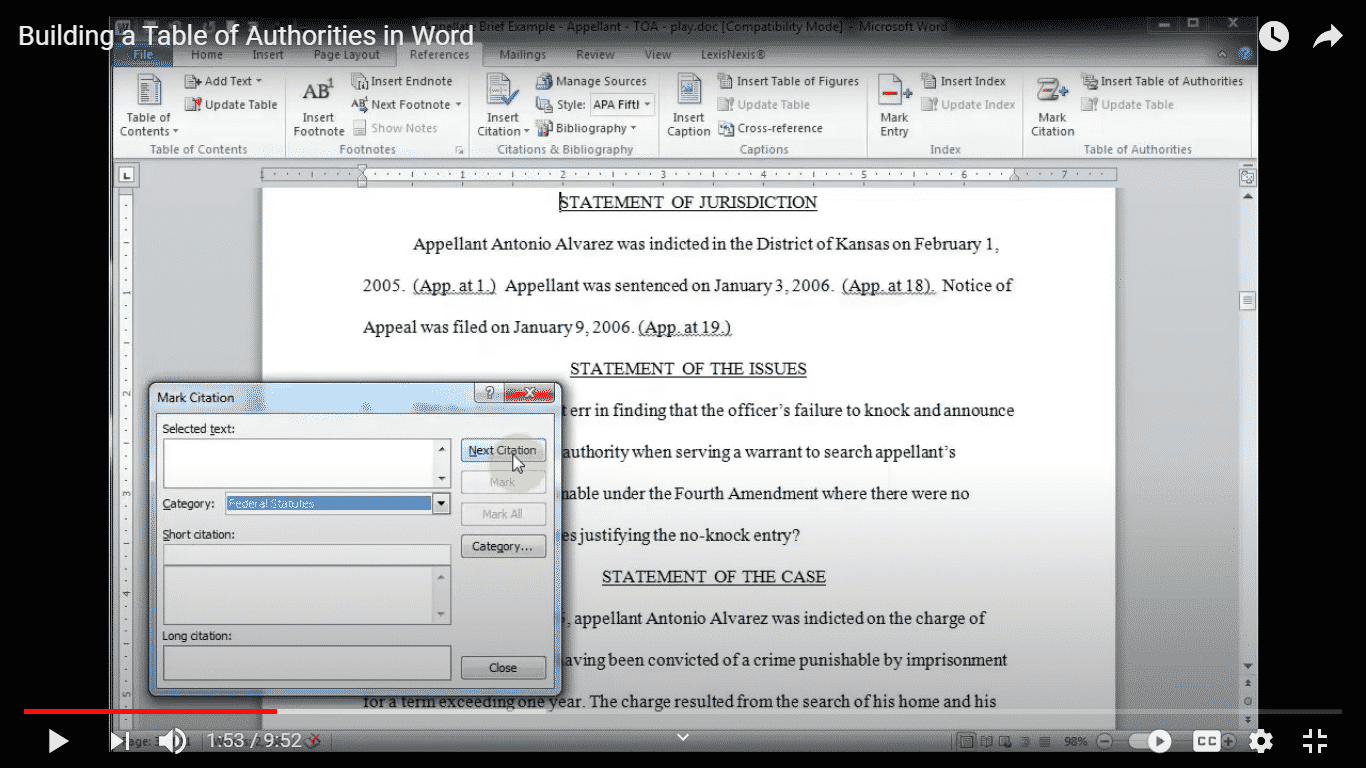Click the Category... button

(503, 547)
